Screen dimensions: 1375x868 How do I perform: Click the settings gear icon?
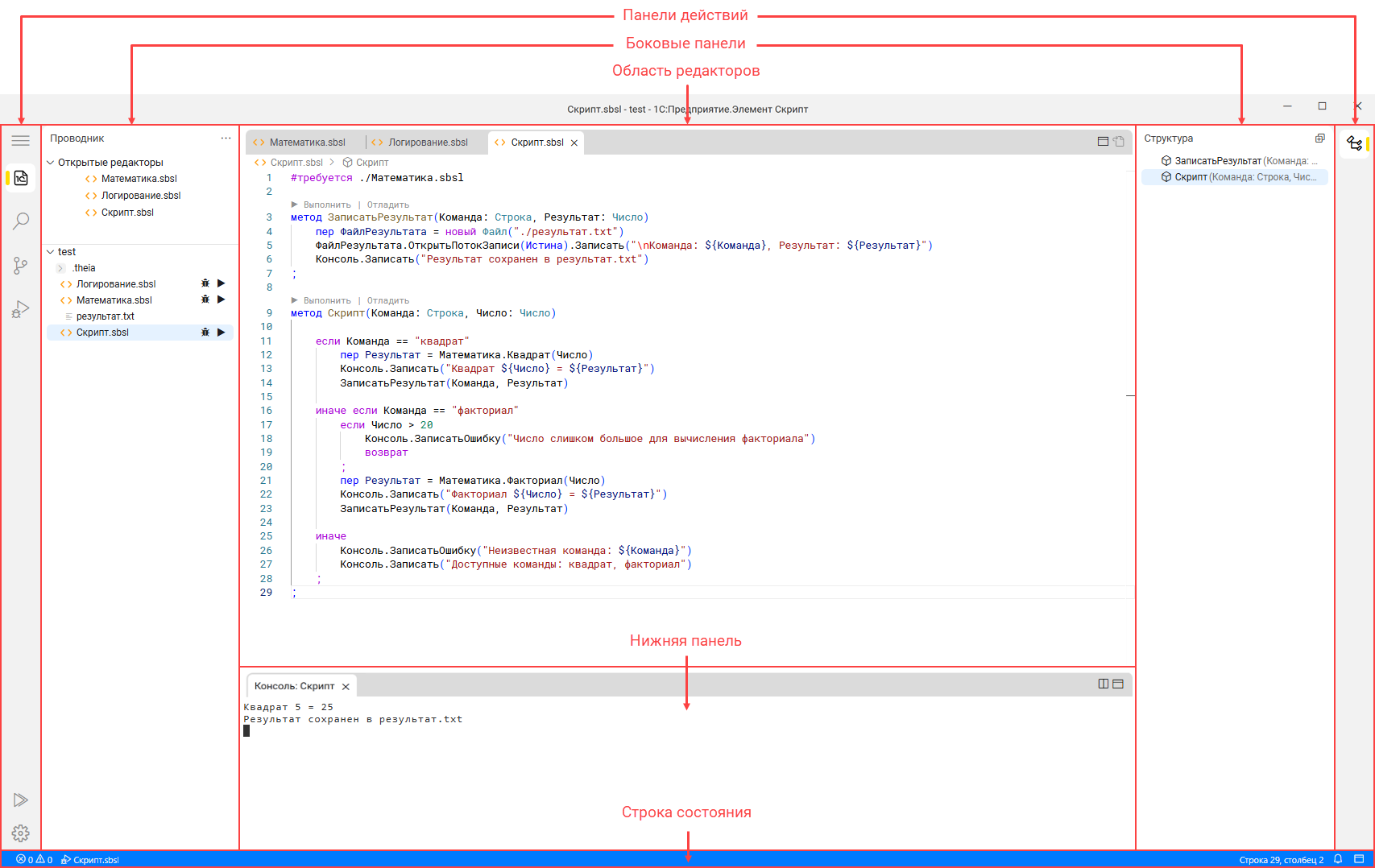[x=21, y=833]
